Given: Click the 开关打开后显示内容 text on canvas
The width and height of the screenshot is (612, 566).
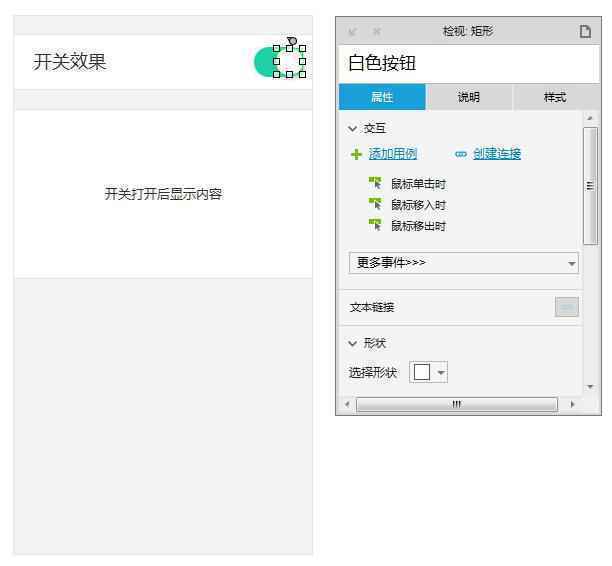Looking at the screenshot, I should tap(163, 194).
